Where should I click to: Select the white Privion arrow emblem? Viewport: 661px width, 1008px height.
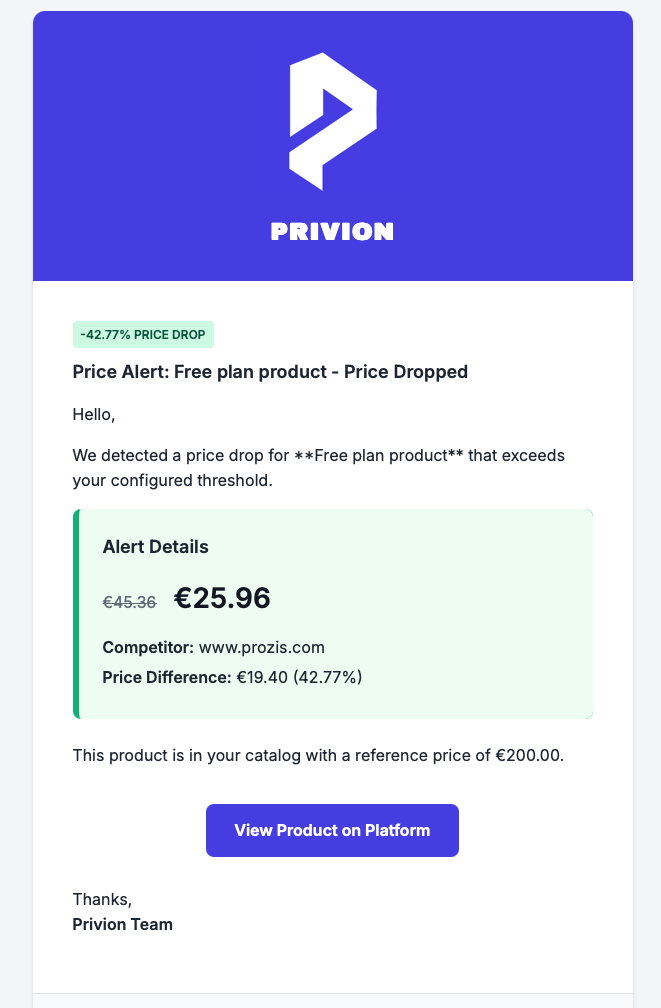point(332,120)
